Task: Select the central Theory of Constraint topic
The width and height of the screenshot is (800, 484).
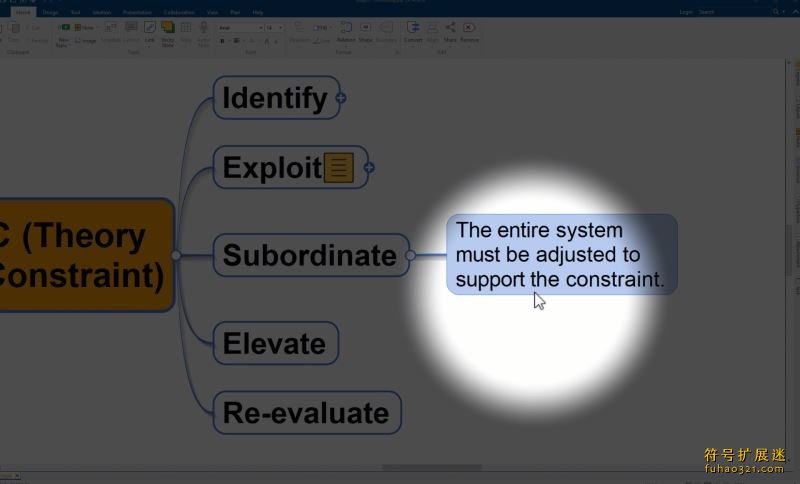Action: pyautogui.click(x=86, y=255)
